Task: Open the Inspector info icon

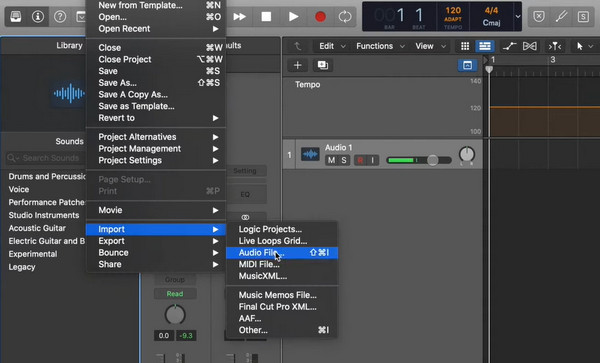Action: pos(38,16)
